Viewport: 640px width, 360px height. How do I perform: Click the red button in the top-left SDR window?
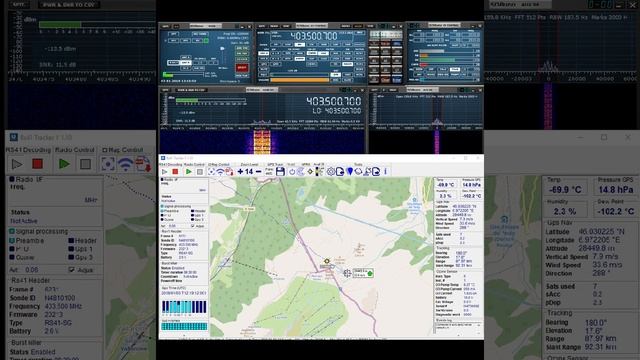[x=241, y=68]
